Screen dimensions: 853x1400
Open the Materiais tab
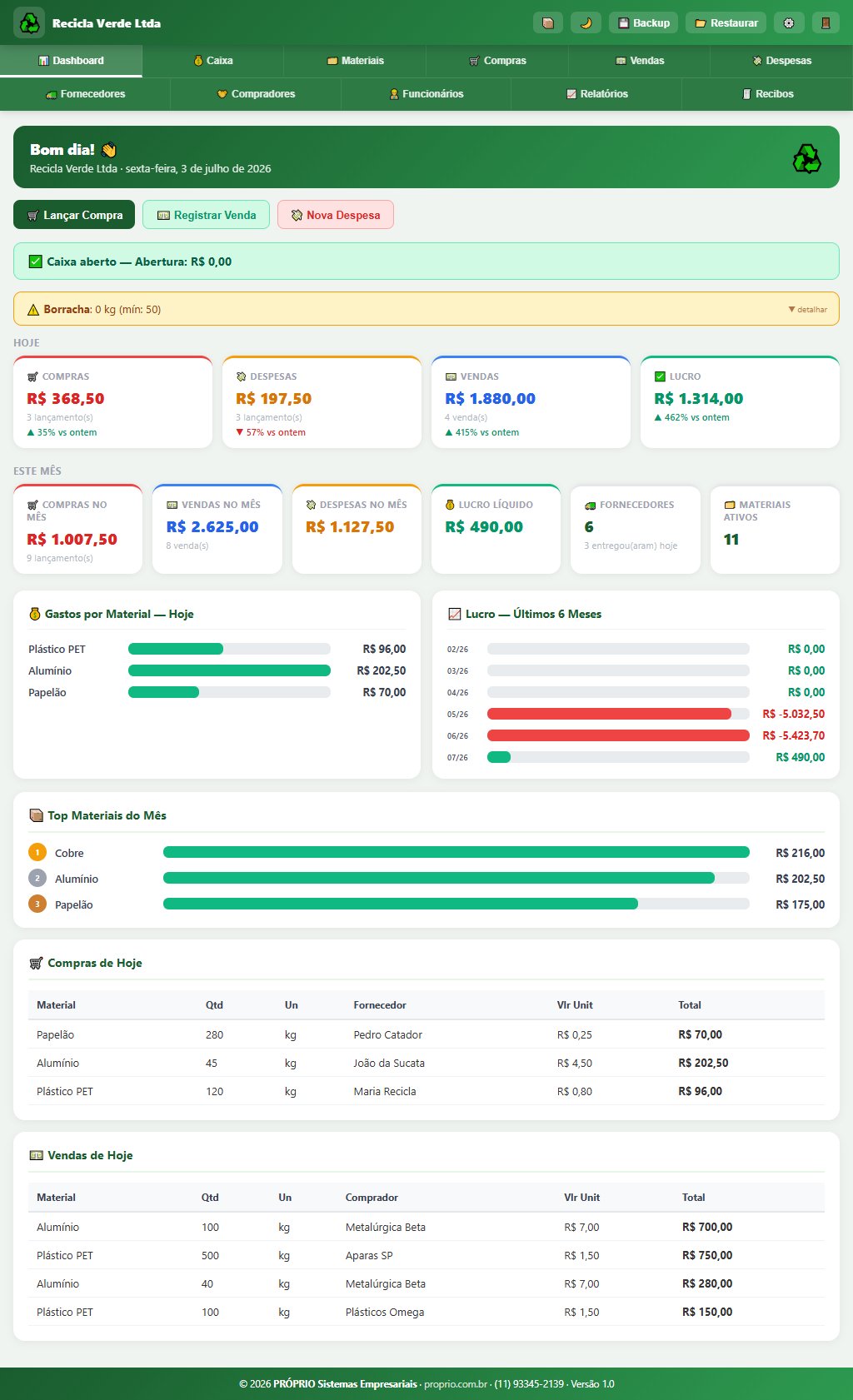(355, 61)
